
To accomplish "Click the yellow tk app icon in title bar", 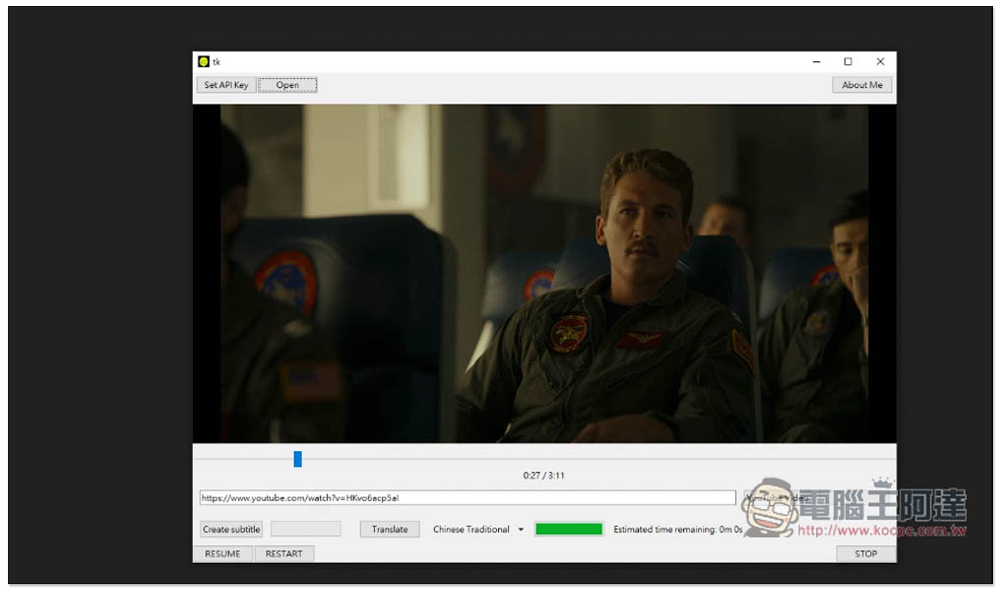I will tap(203, 62).
